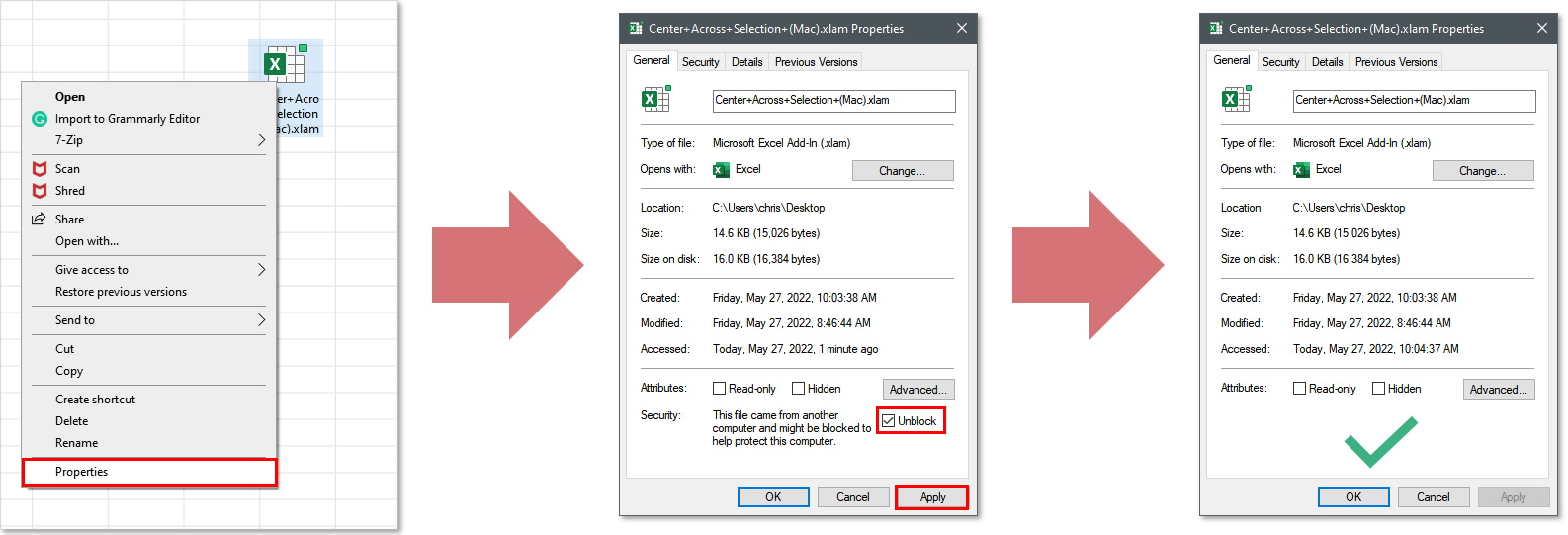Switch to Security tab in middle dialog

click(701, 62)
